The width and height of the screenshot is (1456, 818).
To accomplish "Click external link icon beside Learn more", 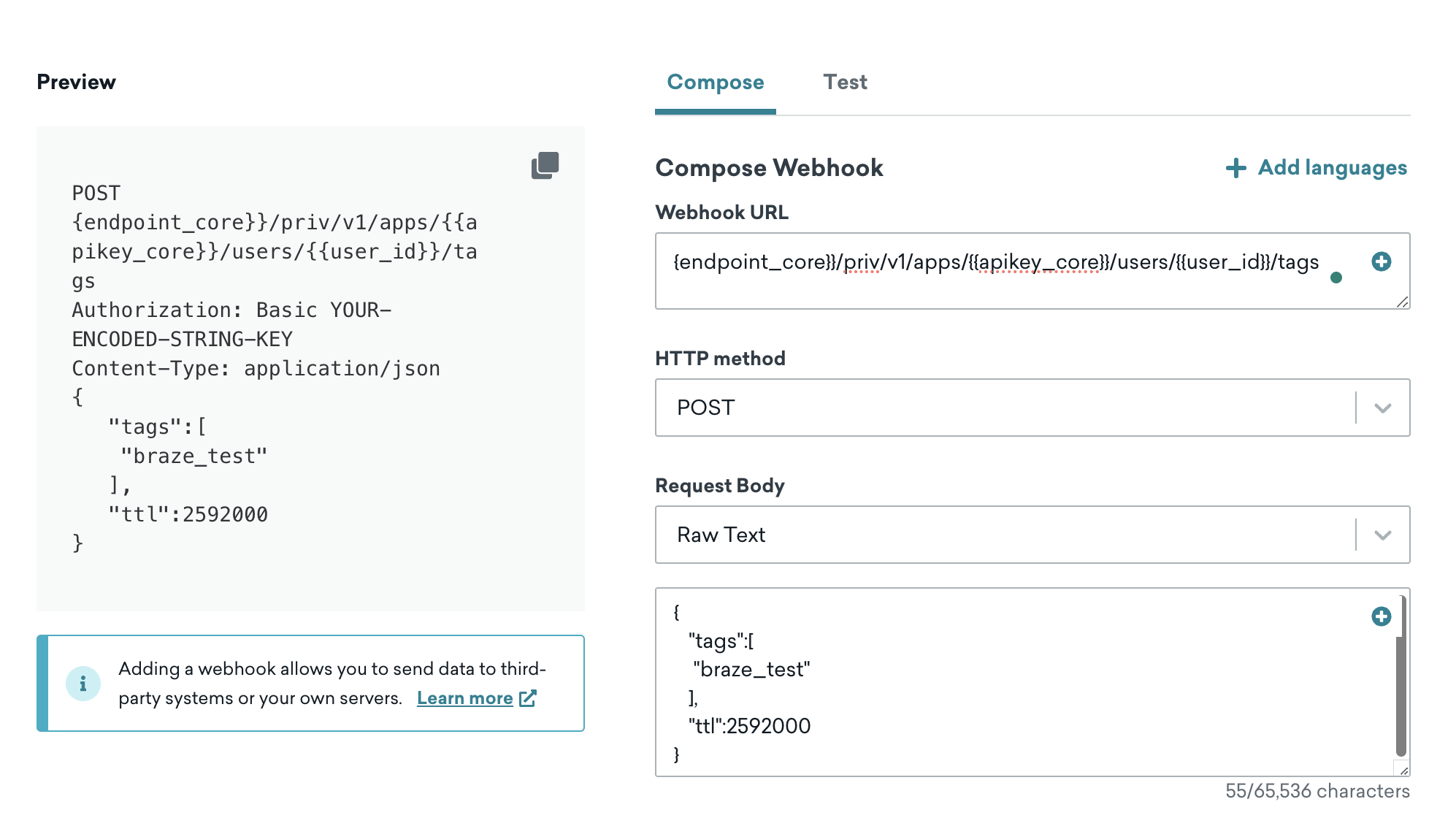I will (528, 698).
